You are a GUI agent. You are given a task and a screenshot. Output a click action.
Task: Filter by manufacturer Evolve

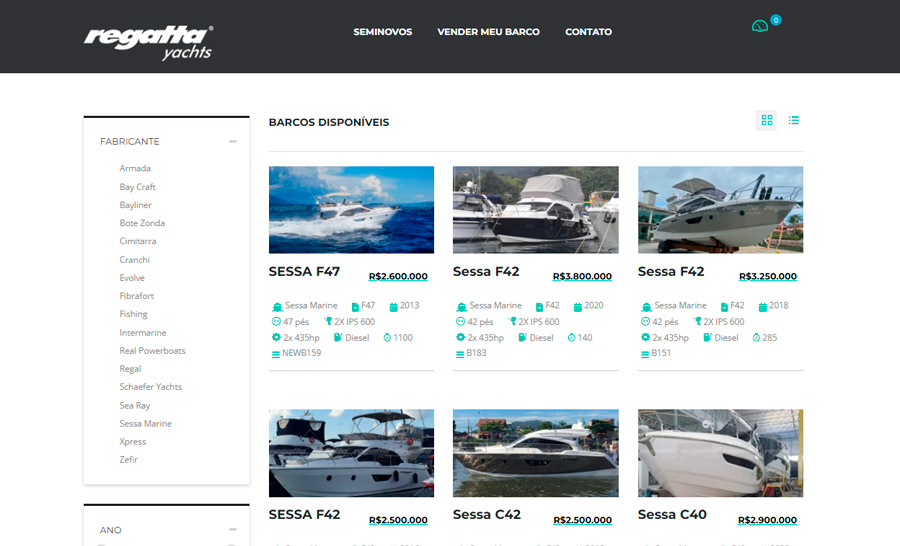coord(132,278)
